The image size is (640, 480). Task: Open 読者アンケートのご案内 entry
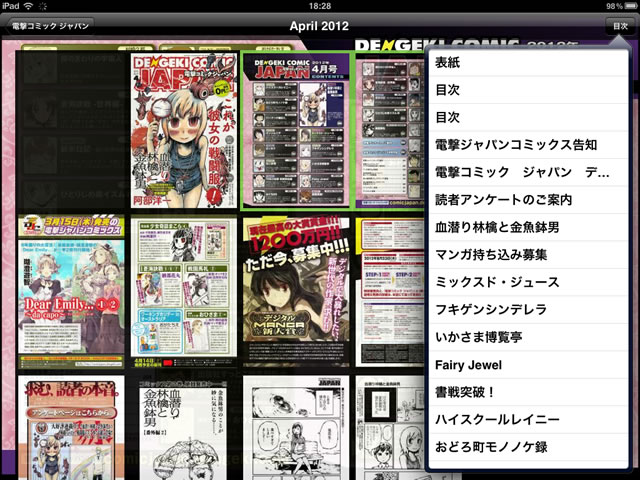pyautogui.click(x=529, y=200)
